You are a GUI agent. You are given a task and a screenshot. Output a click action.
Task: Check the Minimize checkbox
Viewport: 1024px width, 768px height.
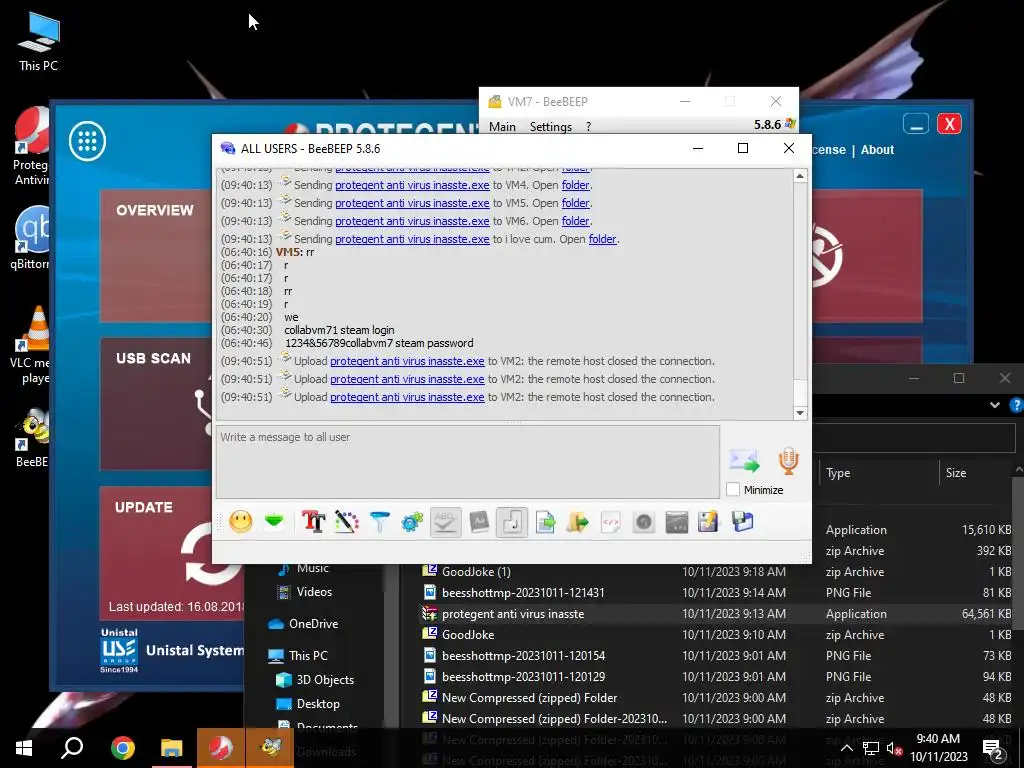click(x=733, y=490)
